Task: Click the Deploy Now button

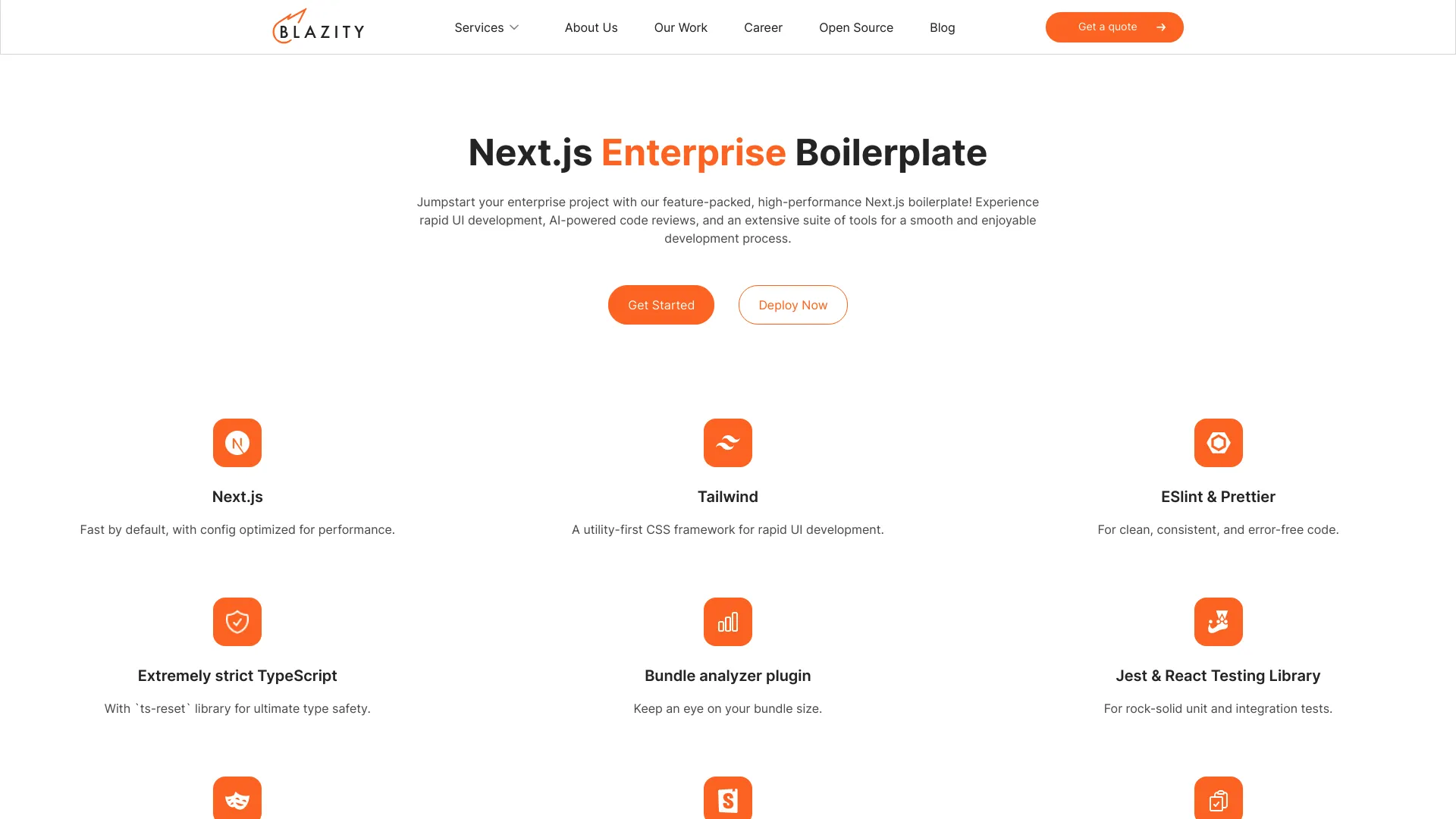Action: coord(792,305)
